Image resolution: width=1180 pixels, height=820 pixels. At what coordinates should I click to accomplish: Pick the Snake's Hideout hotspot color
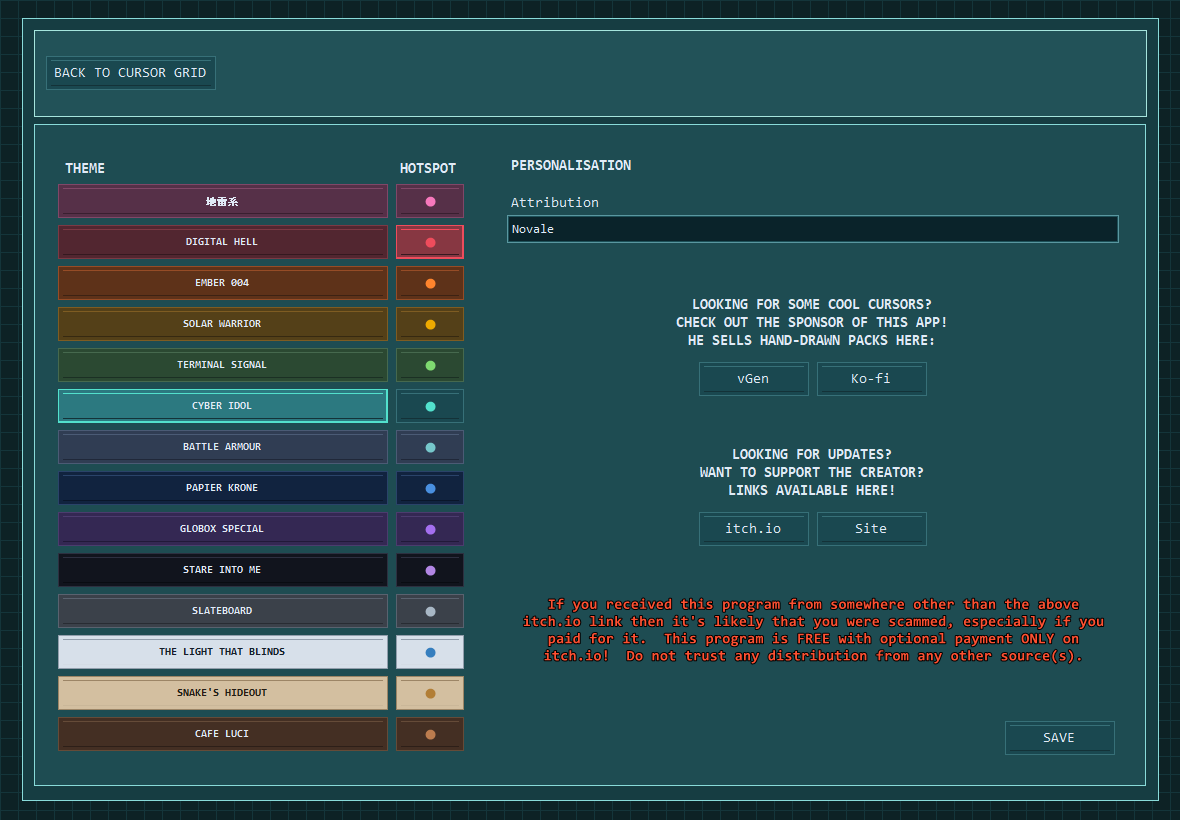click(x=430, y=693)
